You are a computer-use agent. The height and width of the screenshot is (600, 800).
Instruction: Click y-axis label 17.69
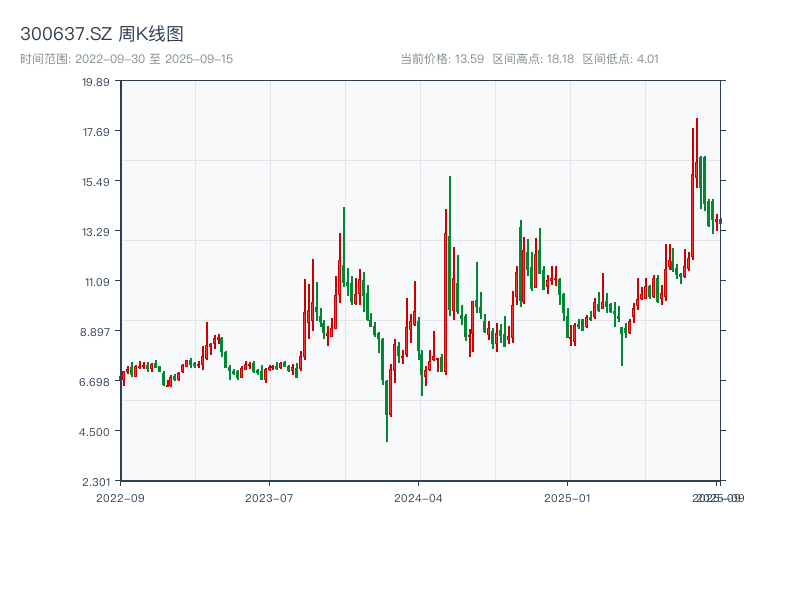tap(96, 132)
